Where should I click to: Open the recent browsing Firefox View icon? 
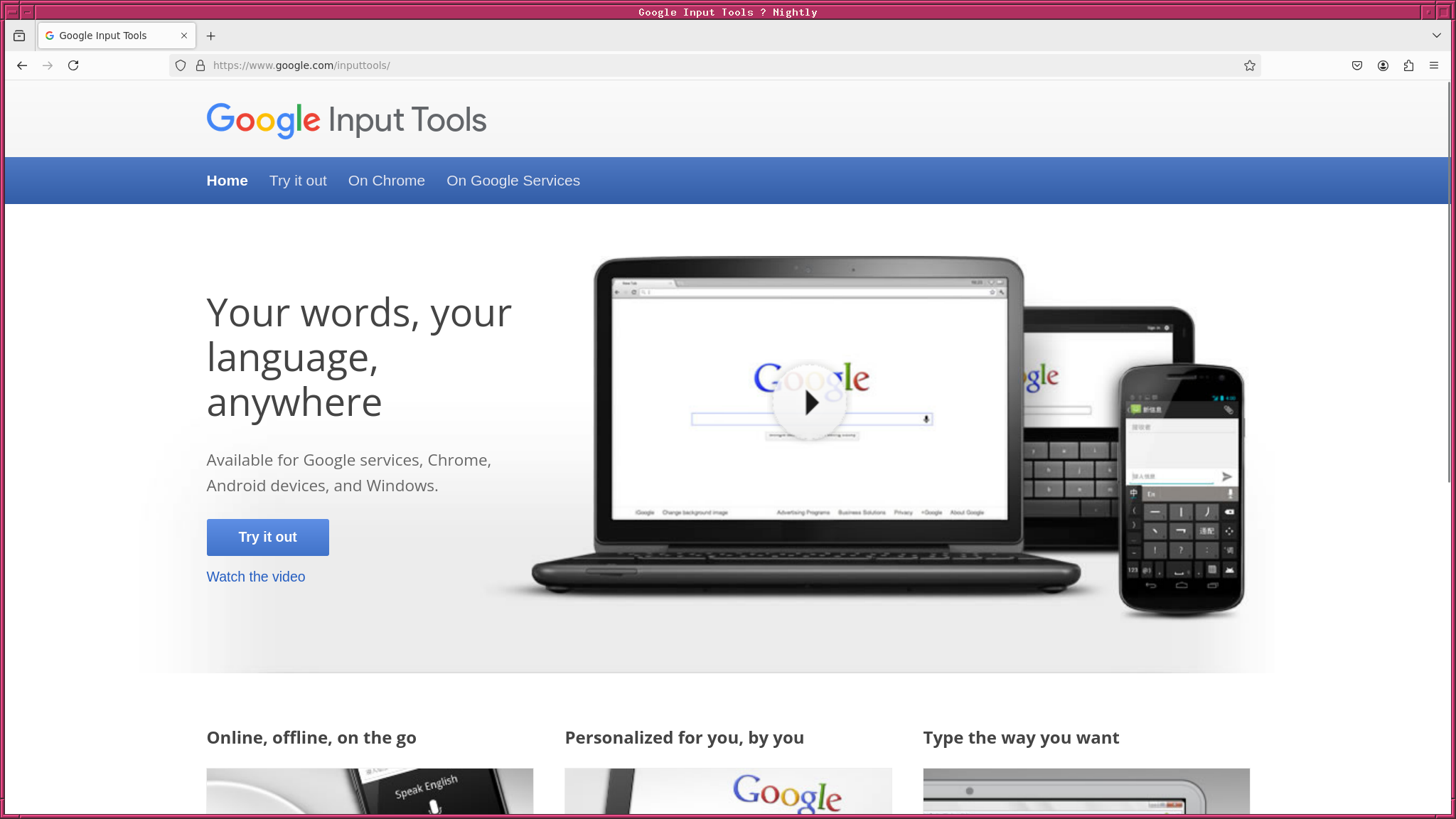[19, 36]
